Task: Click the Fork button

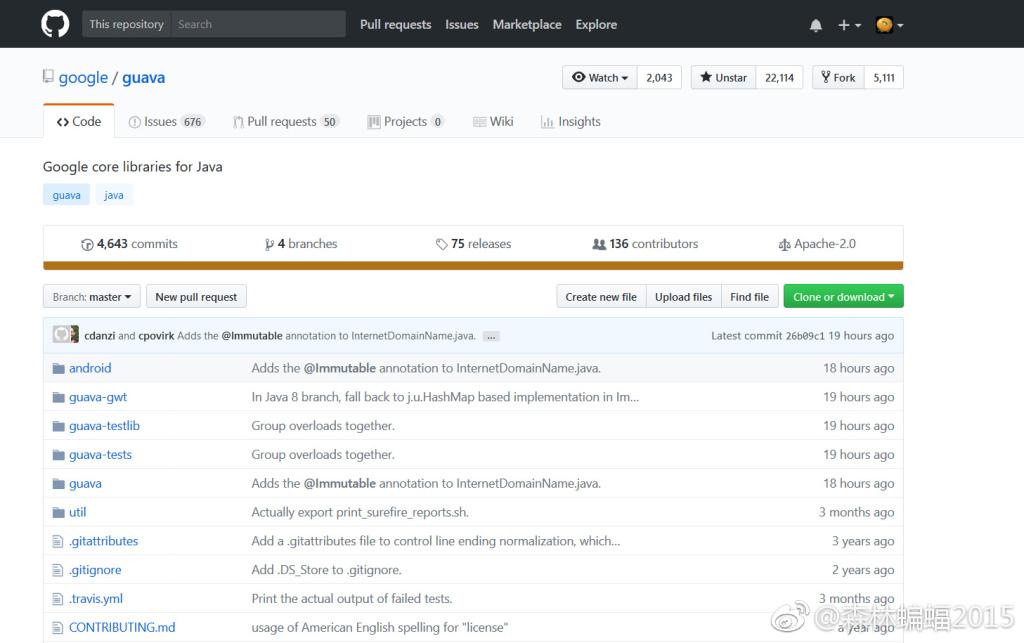Action: coord(839,78)
